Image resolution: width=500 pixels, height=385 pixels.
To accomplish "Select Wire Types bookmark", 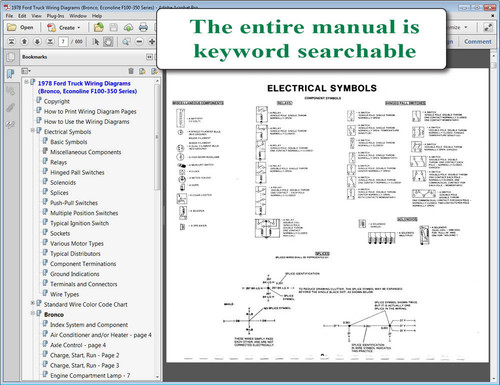I will point(64,294).
